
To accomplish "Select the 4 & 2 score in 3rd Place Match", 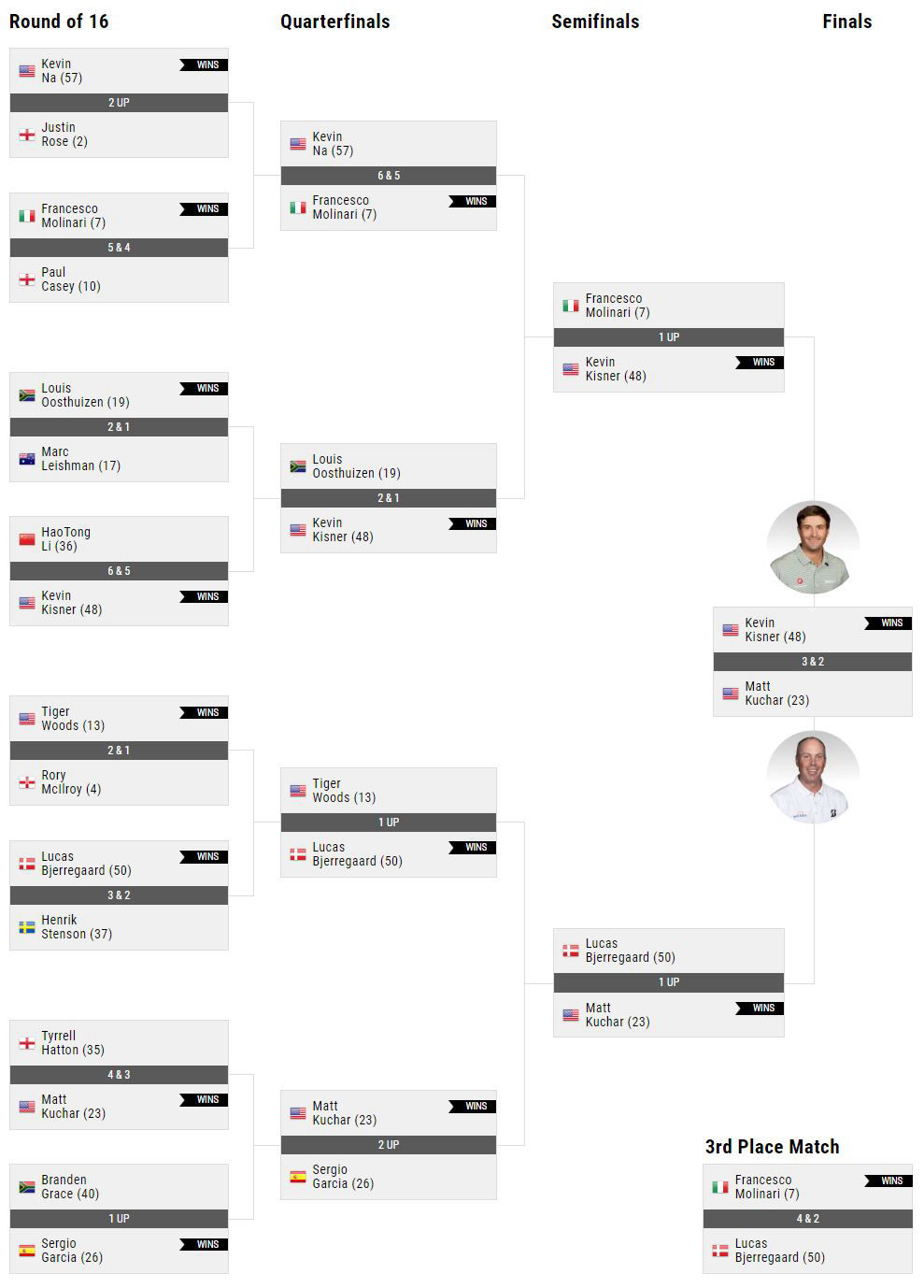I will click(x=807, y=1219).
